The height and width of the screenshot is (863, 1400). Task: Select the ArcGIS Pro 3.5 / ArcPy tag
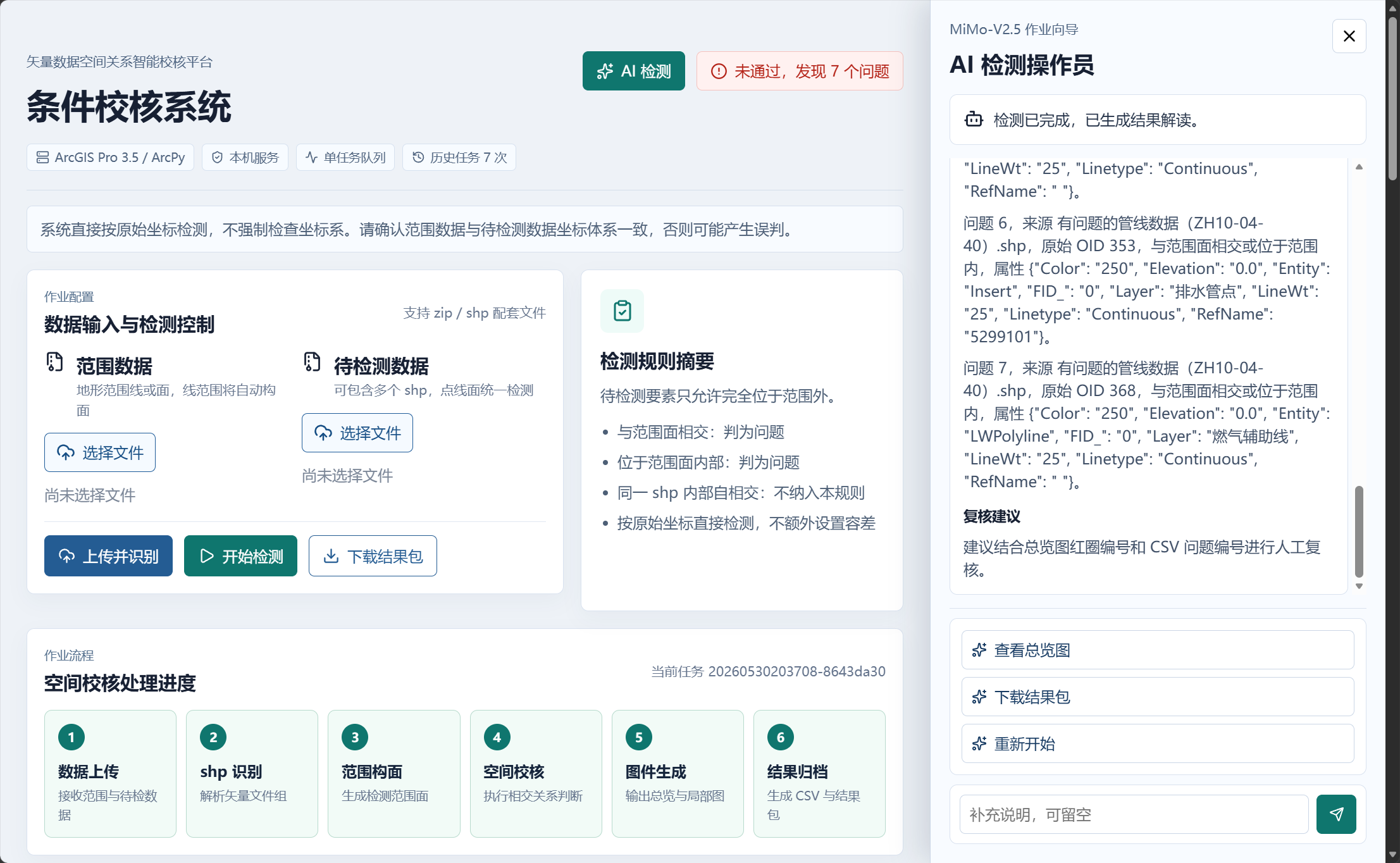point(110,157)
